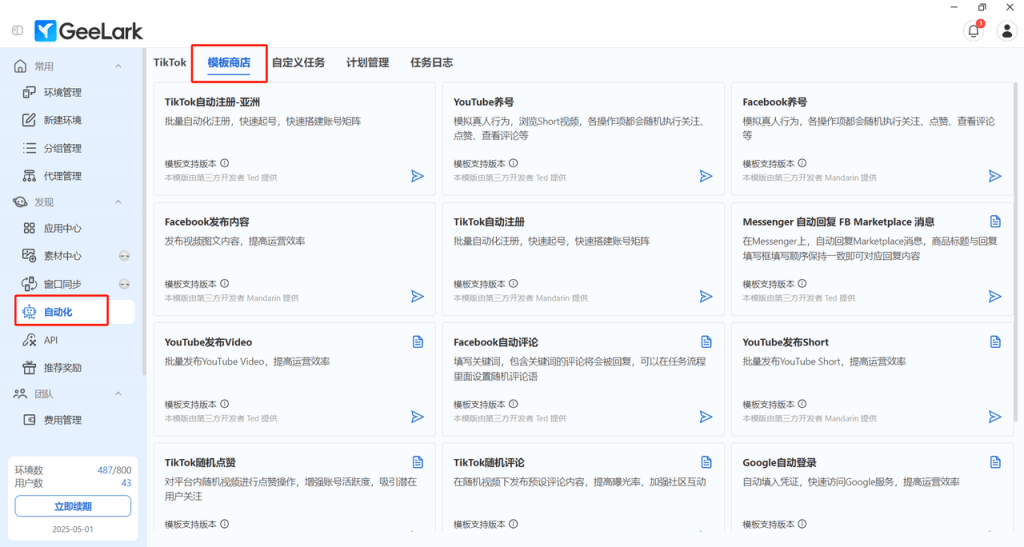Open the document icon on the YouTube发布Video card

pyautogui.click(x=418, y=342)
